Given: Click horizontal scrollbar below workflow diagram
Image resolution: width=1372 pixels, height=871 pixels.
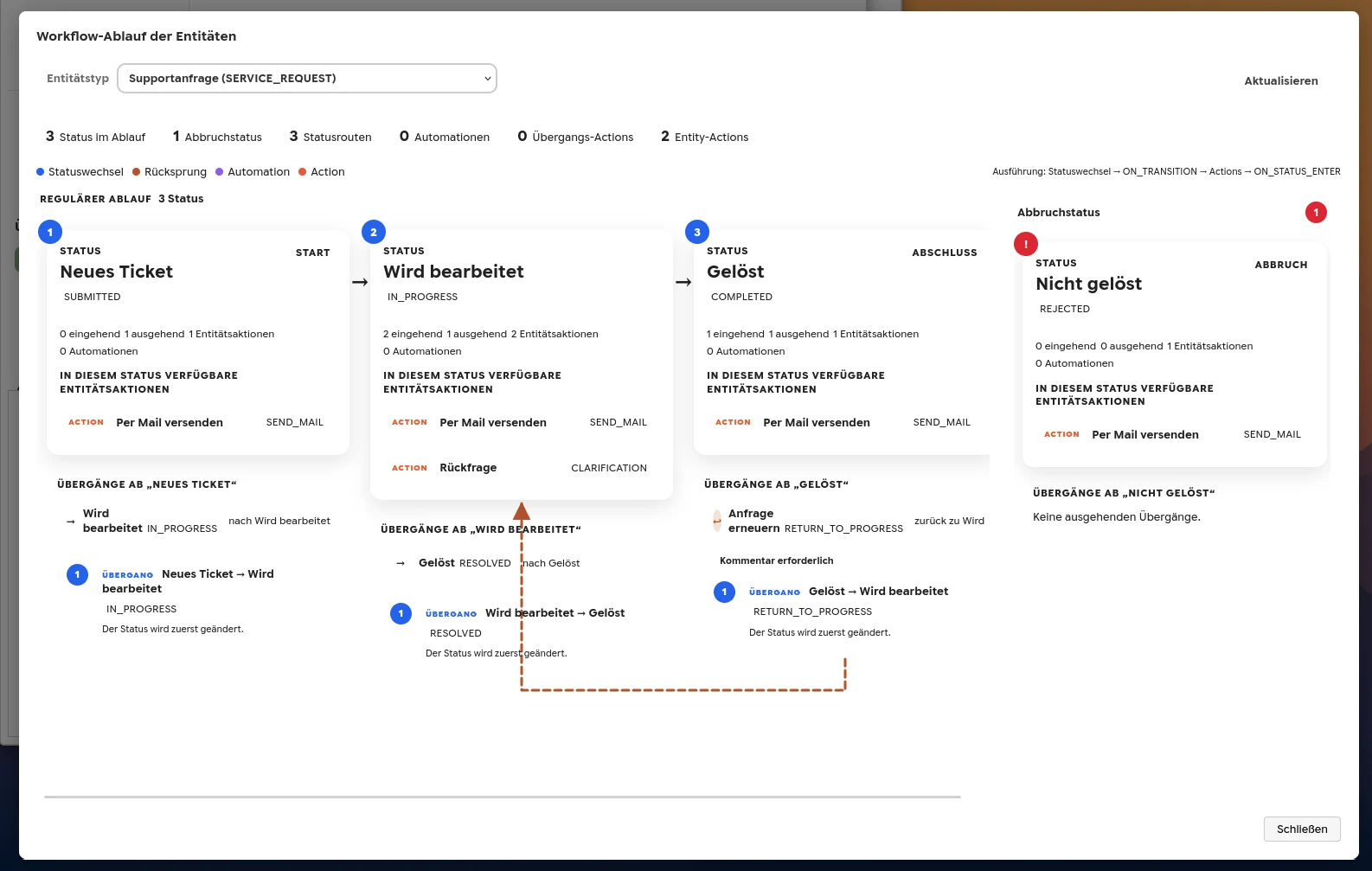Looking at the screenshot, I should 502,797.
